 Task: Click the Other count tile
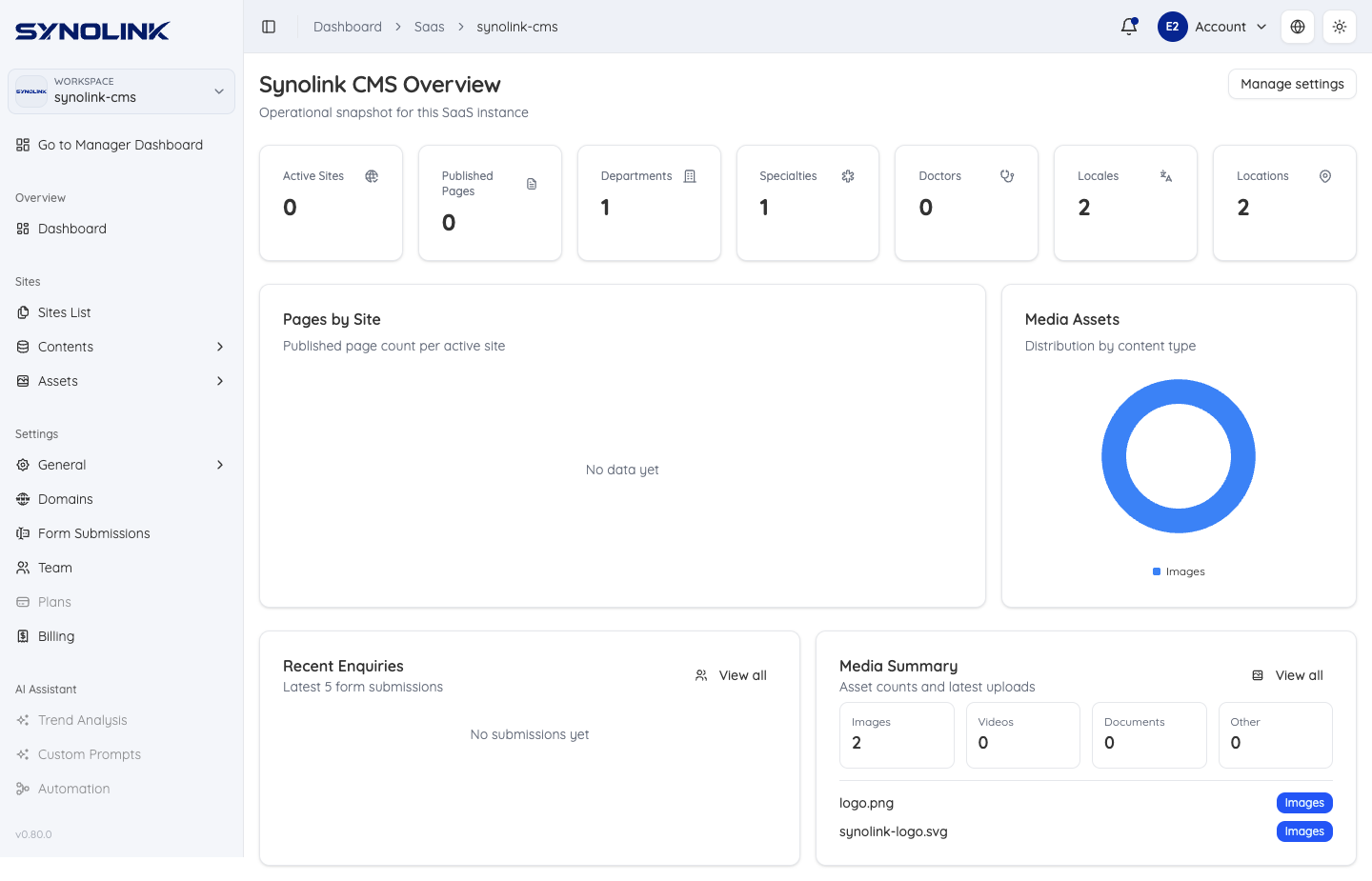[x=1276, y=735]
